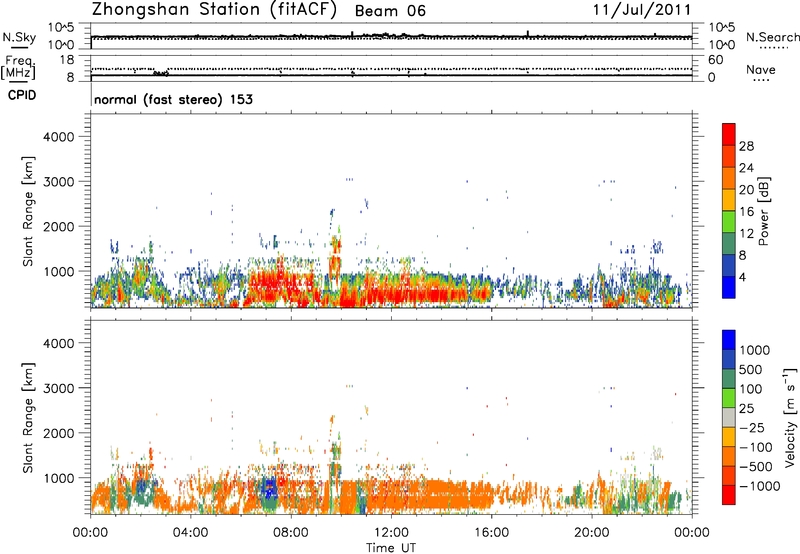
Task: Click the 16 label on the power colorbar
Action: coord(746,212)
